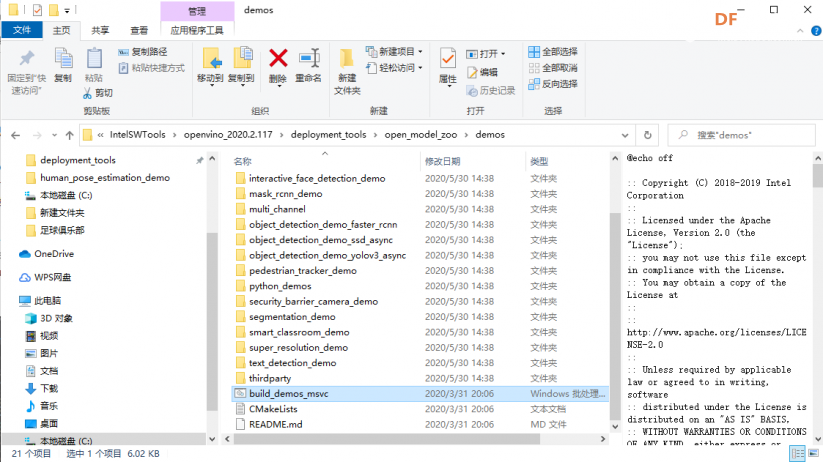Viewport: 823px width, 462px height.
Task: Switch to the View tab
Action: click(139, 30)
